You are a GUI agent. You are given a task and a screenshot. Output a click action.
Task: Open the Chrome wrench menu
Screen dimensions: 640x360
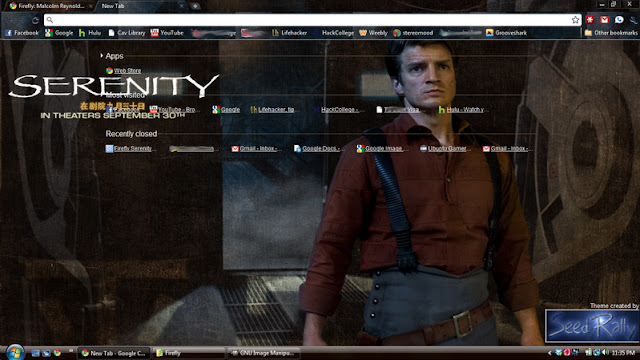click(x=634, y=20)
